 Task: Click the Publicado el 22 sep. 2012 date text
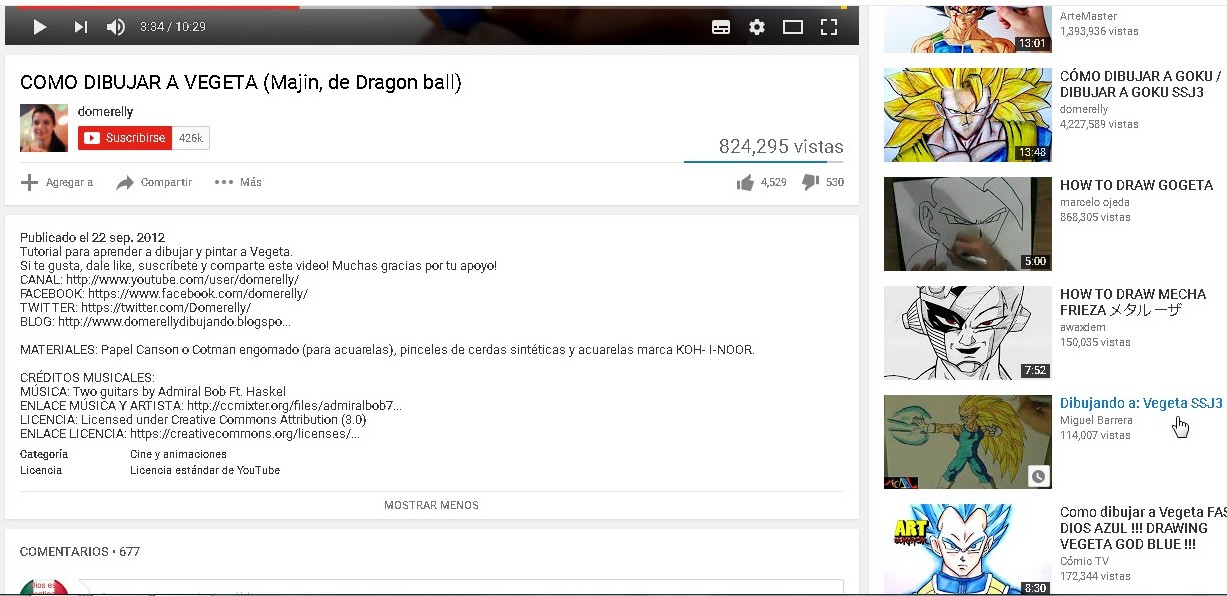coord(93,237)
